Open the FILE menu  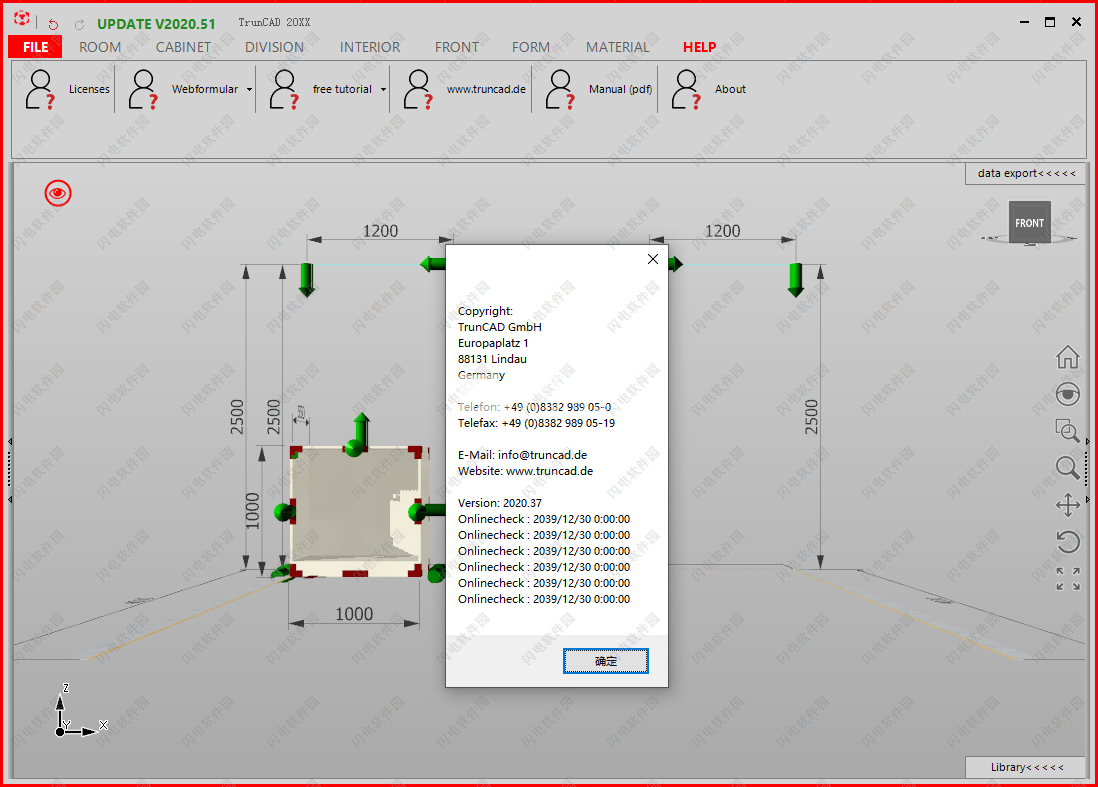tap(35, 47)
